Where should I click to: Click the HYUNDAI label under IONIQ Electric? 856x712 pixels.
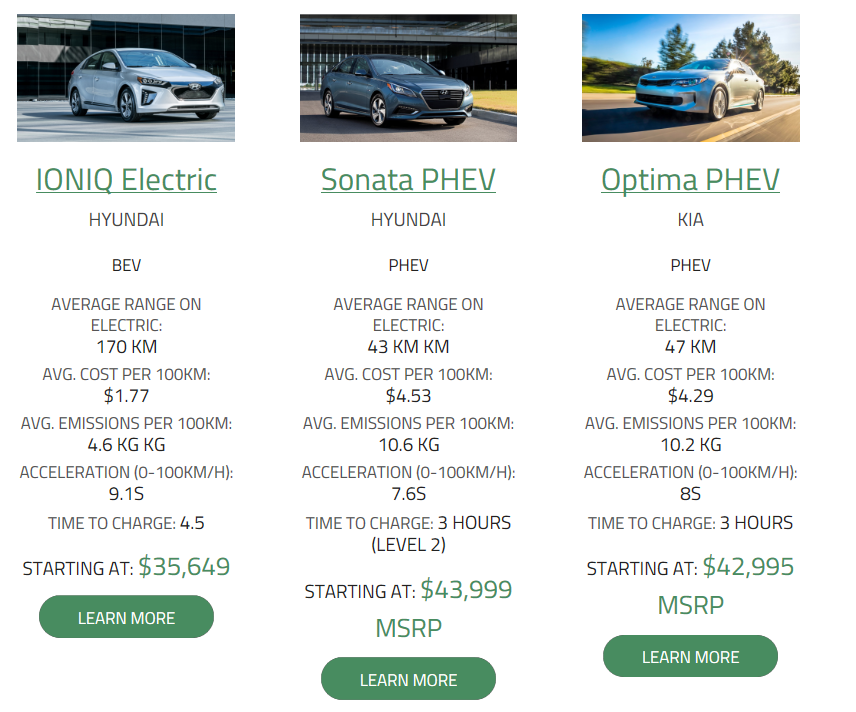coord(126,220)
